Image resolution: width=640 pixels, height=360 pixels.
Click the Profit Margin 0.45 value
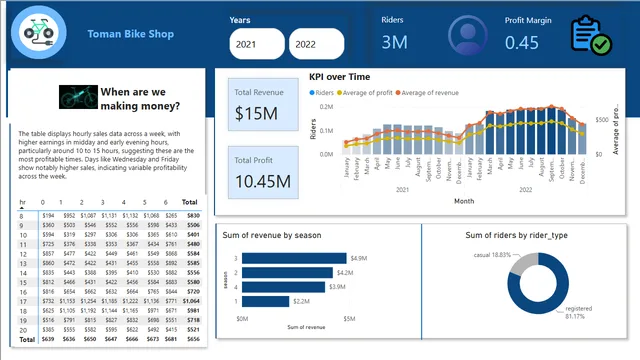click(x=522, y=43)
